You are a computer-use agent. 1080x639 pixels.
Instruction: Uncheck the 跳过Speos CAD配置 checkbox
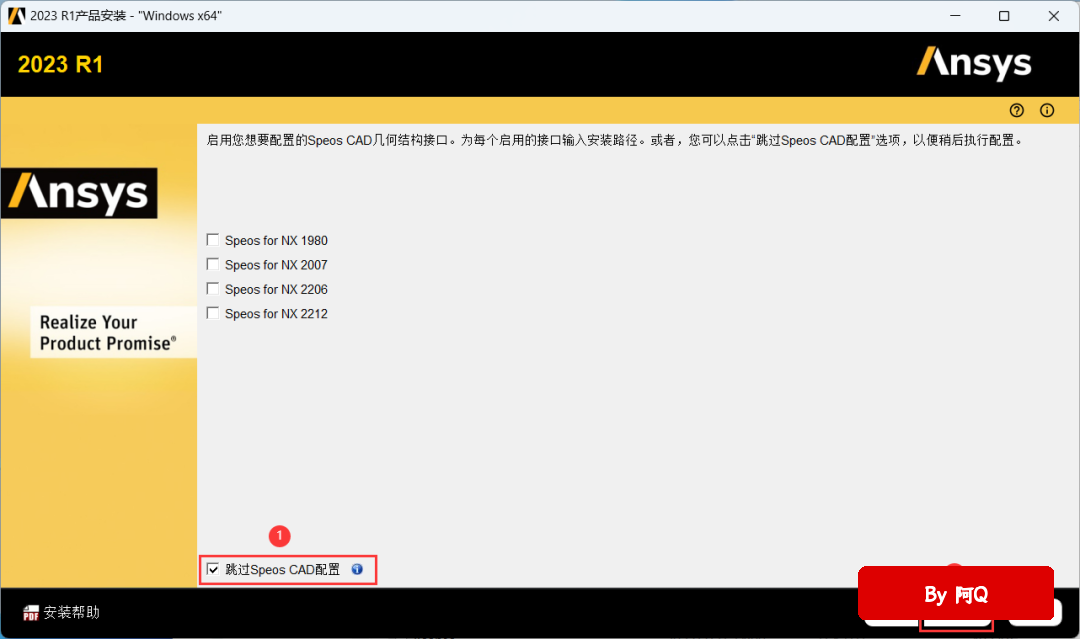212,569
